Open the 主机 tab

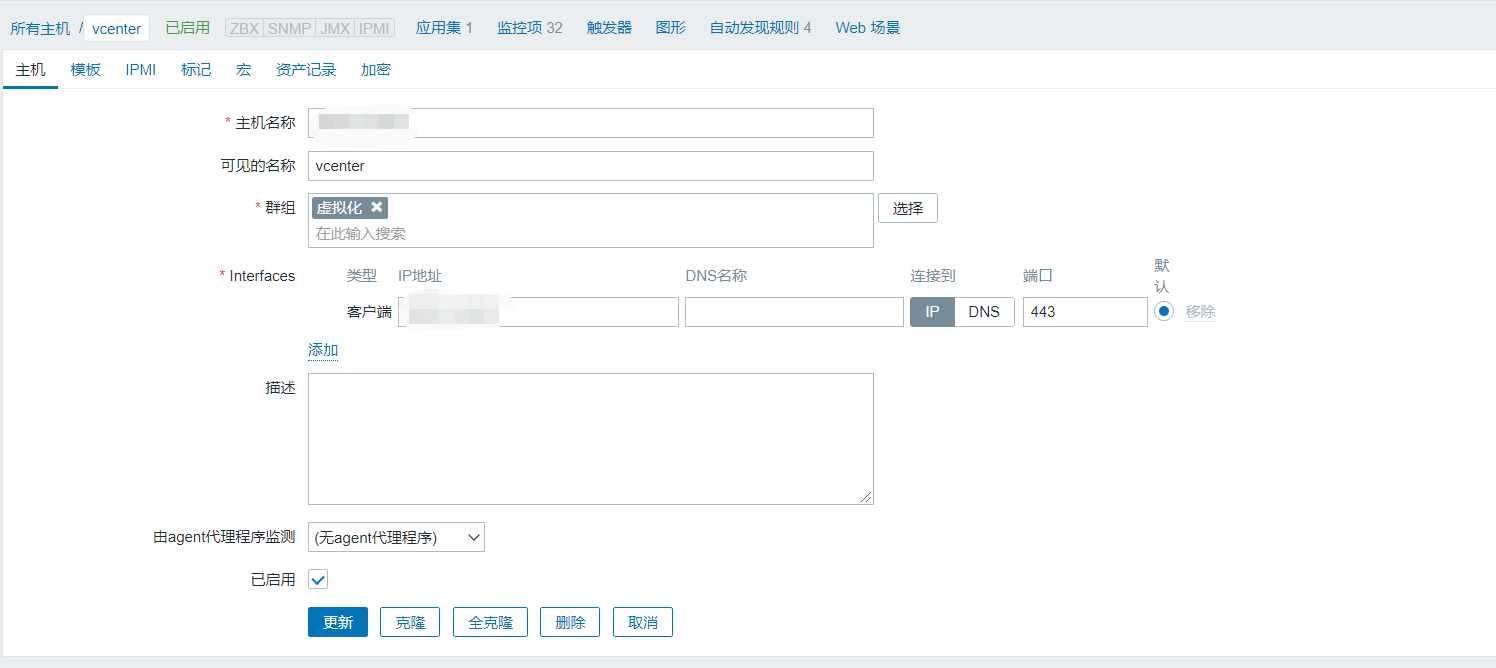click(30, 70)
